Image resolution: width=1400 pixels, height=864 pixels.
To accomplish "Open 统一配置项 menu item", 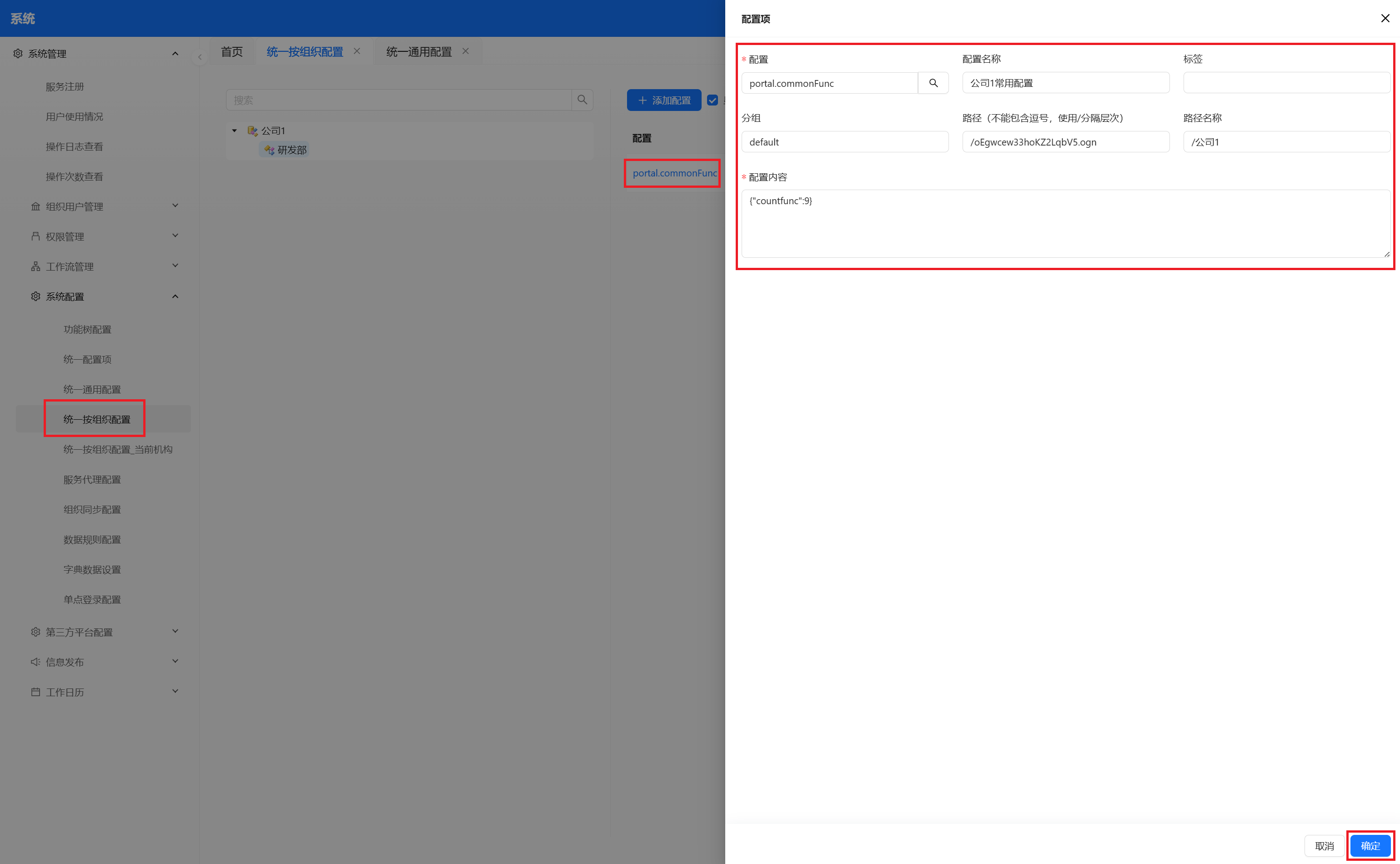I will click(87, 359).
